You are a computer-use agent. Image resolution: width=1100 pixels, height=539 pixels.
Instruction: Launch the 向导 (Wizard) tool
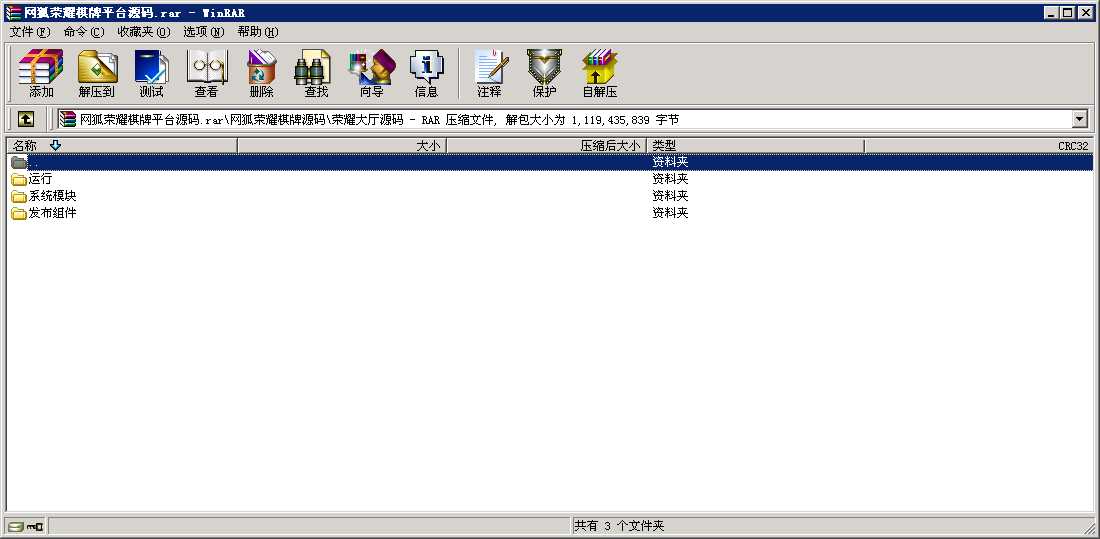point(372,73)
